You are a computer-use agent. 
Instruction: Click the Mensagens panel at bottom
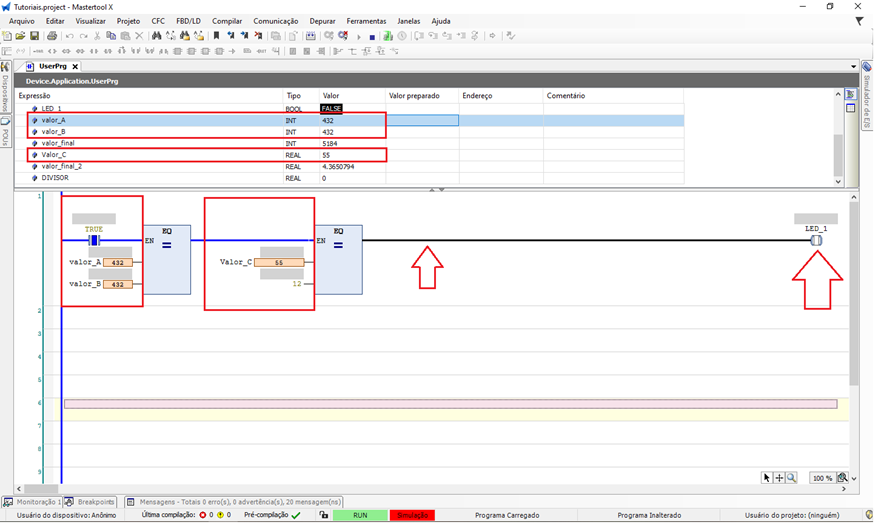pos(240,502)
